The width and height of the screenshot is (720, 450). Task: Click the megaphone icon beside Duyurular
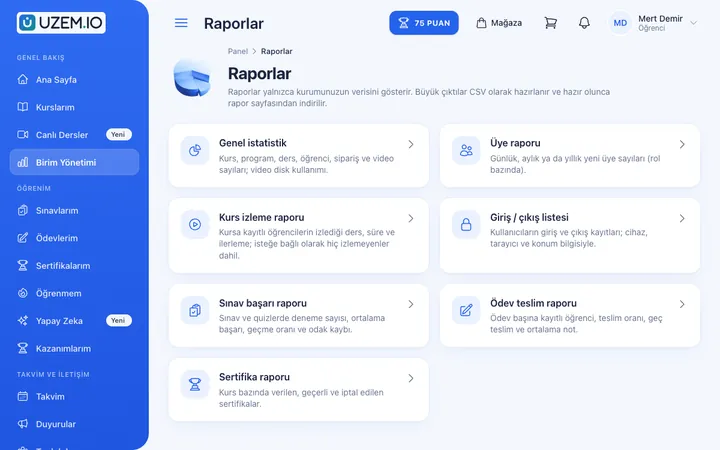pos(22,424)
